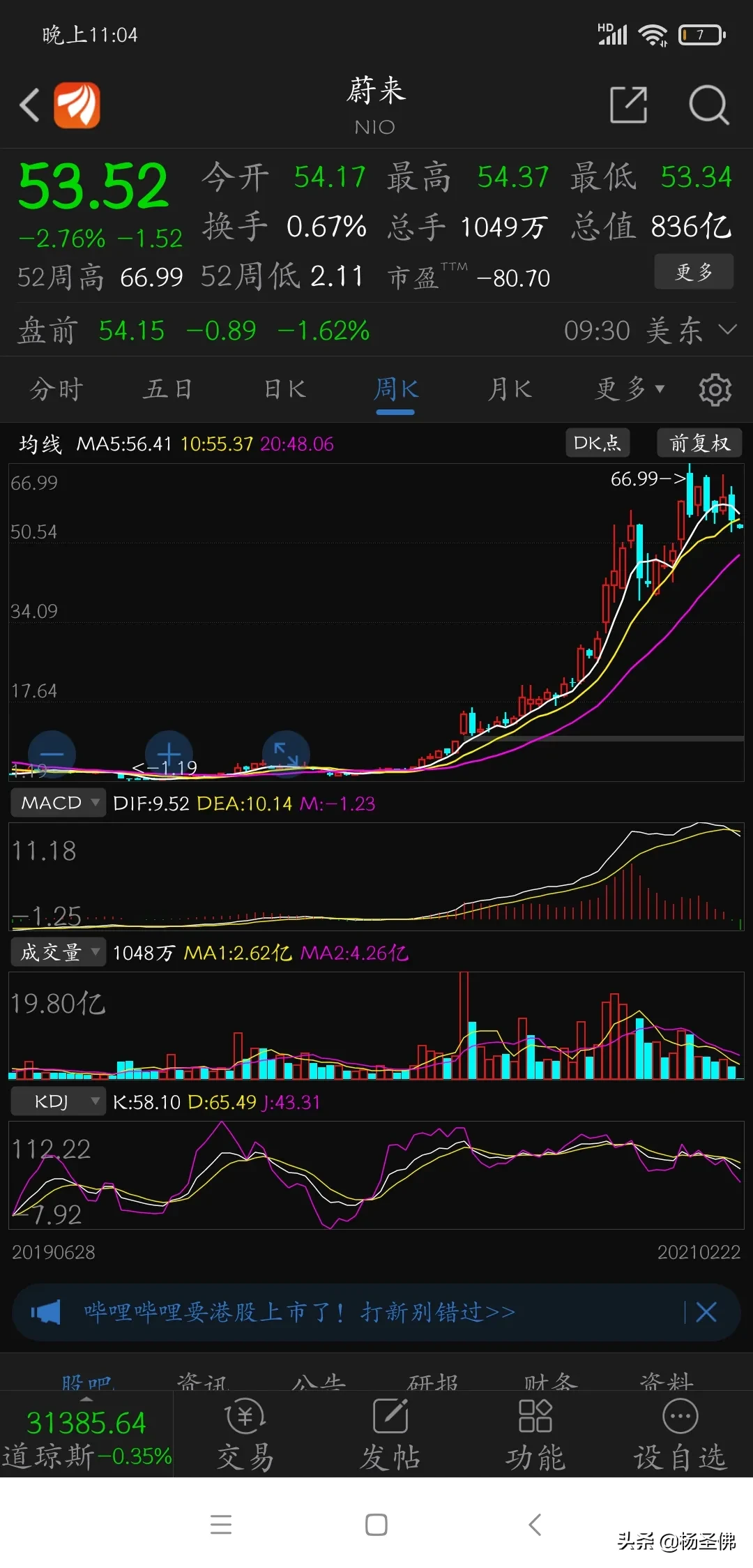Screen dimensions: 753x1568
Task: Tap the 66.99 high marker on chart
Action: pos(648,478)
